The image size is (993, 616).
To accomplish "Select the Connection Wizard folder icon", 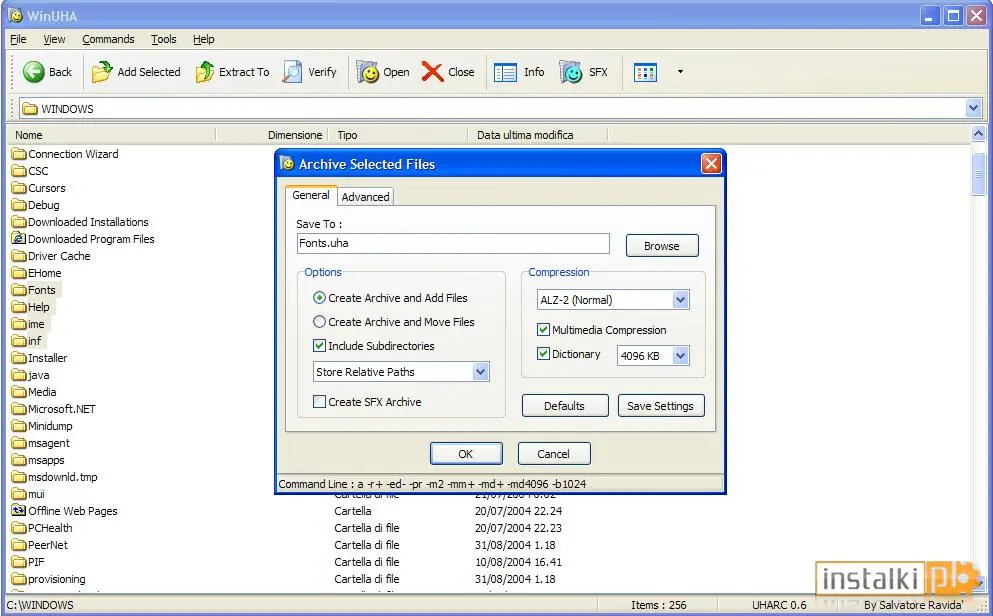I will coord(19,154).
